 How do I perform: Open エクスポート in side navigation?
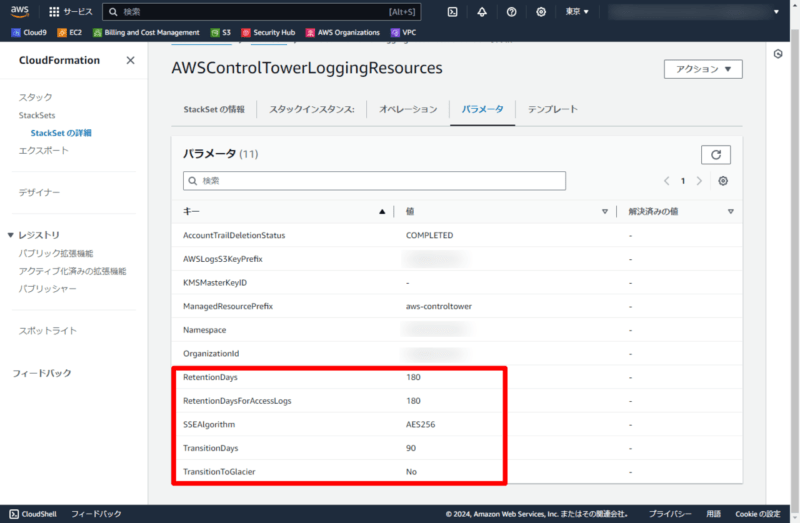(x=43, y=151)
